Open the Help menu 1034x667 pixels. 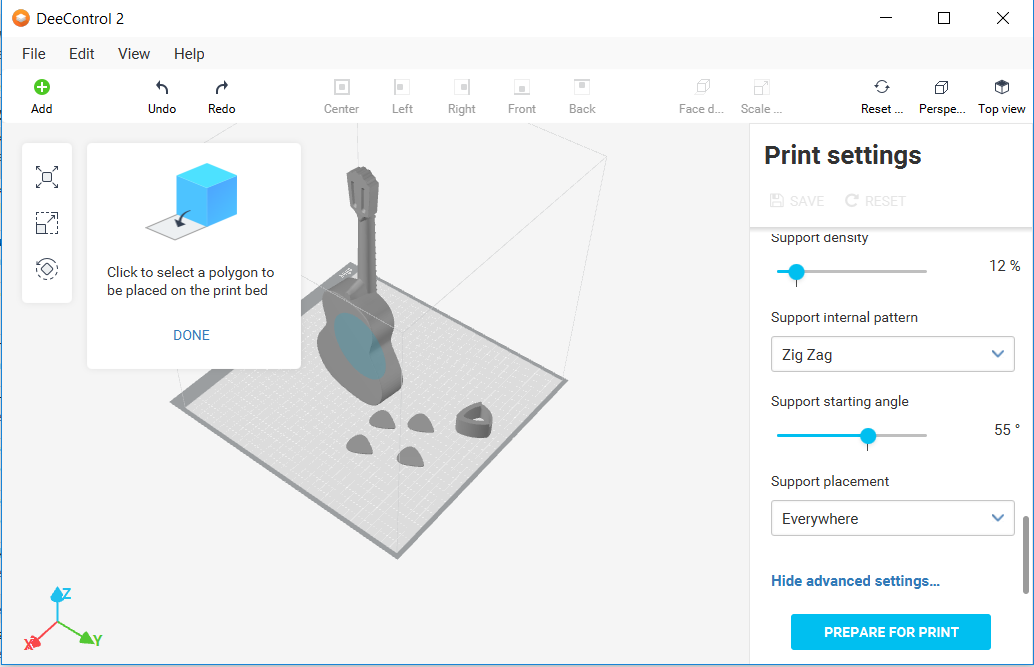[189, 54]
